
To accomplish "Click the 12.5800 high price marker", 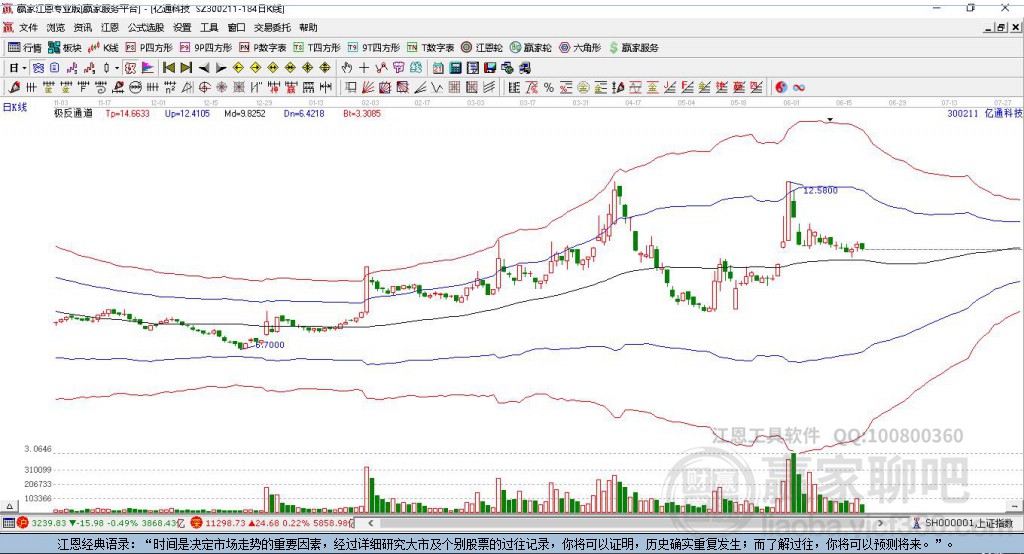I will [x=820, y=190].
